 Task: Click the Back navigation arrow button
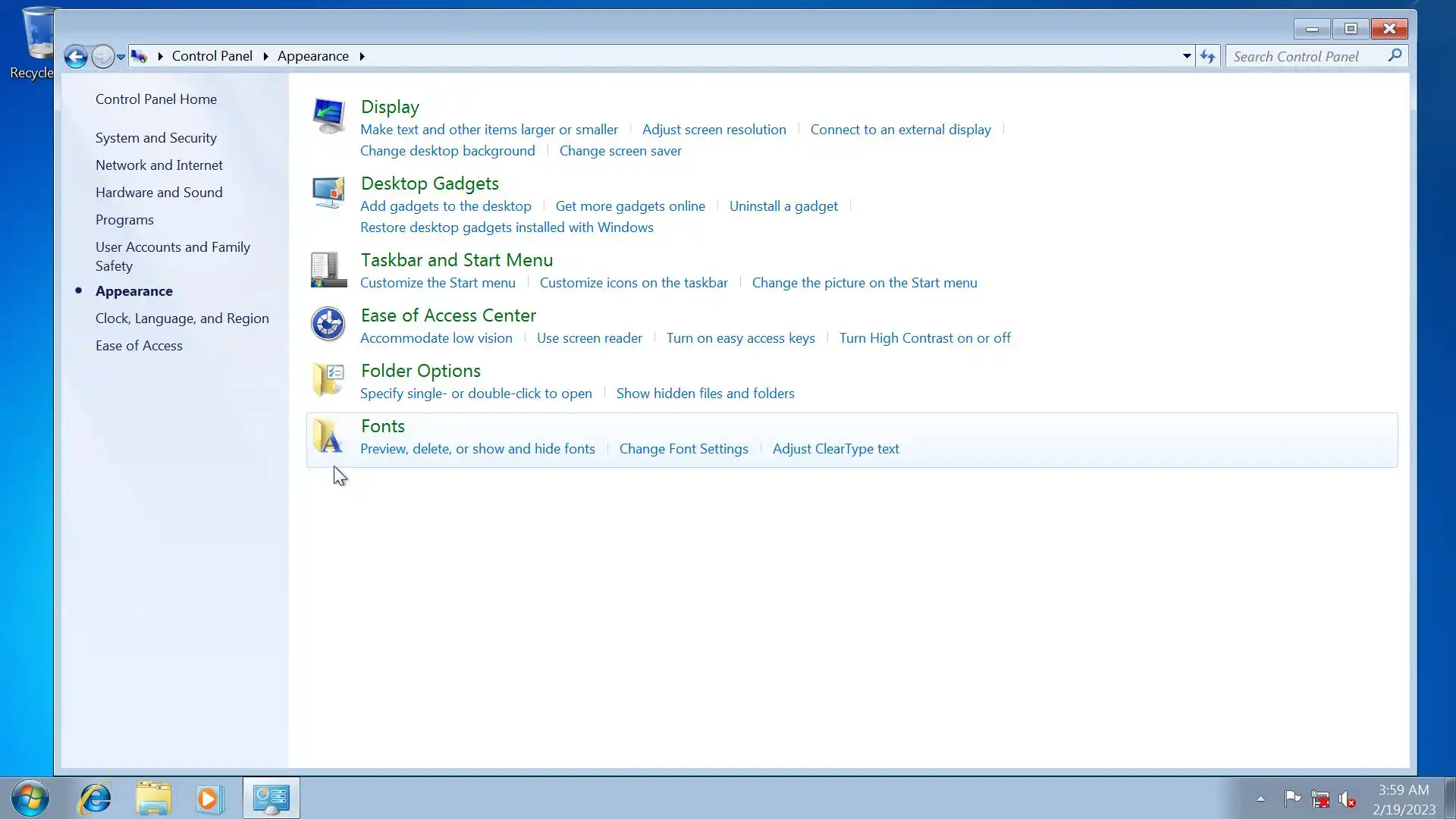tap(75, 56)
